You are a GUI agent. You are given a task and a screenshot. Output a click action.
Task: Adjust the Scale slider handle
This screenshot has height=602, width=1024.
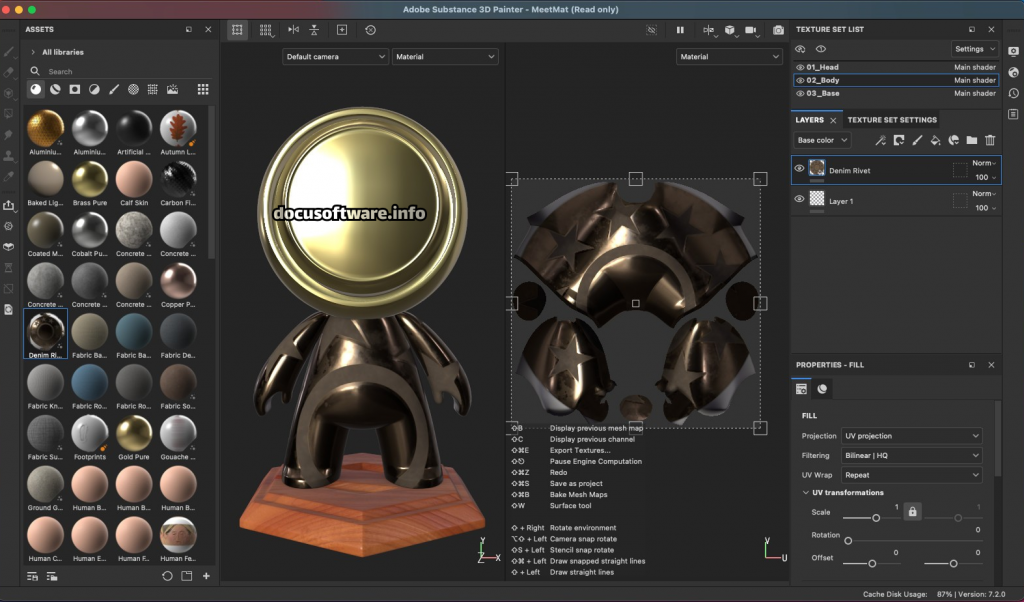tap(876, 518)
